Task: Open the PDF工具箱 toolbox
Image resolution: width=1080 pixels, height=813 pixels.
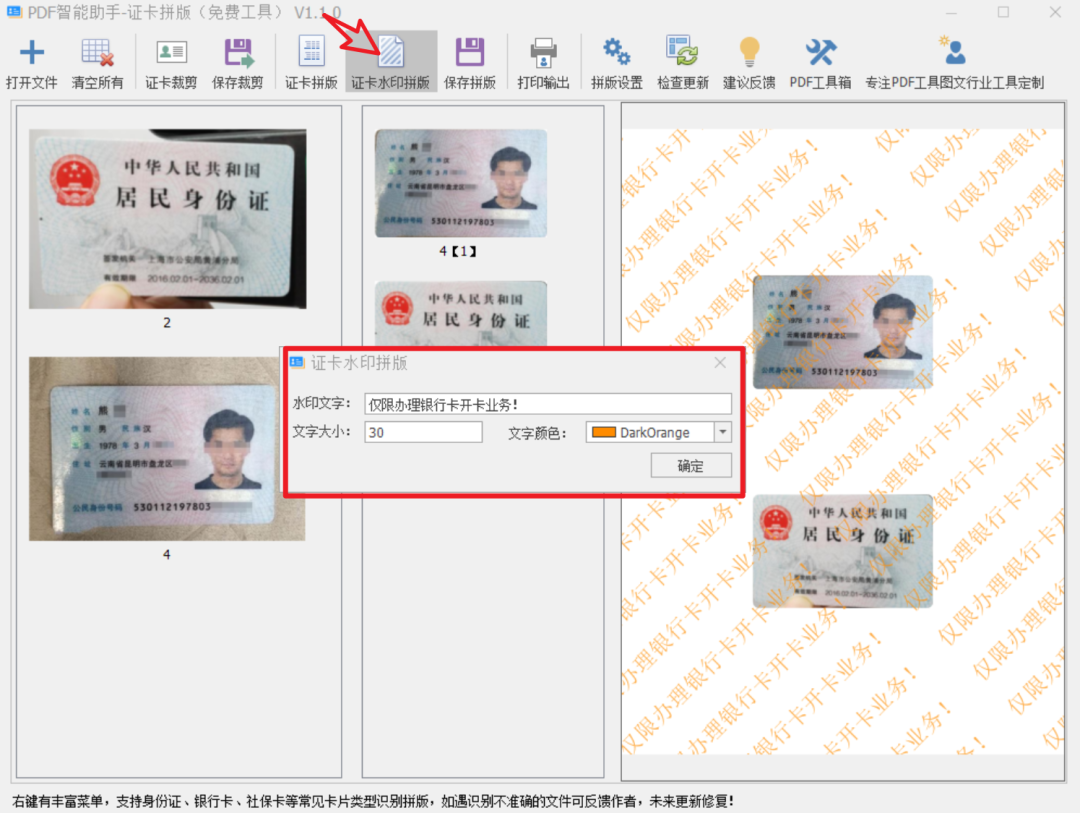Action: click(x=820, y=53)
